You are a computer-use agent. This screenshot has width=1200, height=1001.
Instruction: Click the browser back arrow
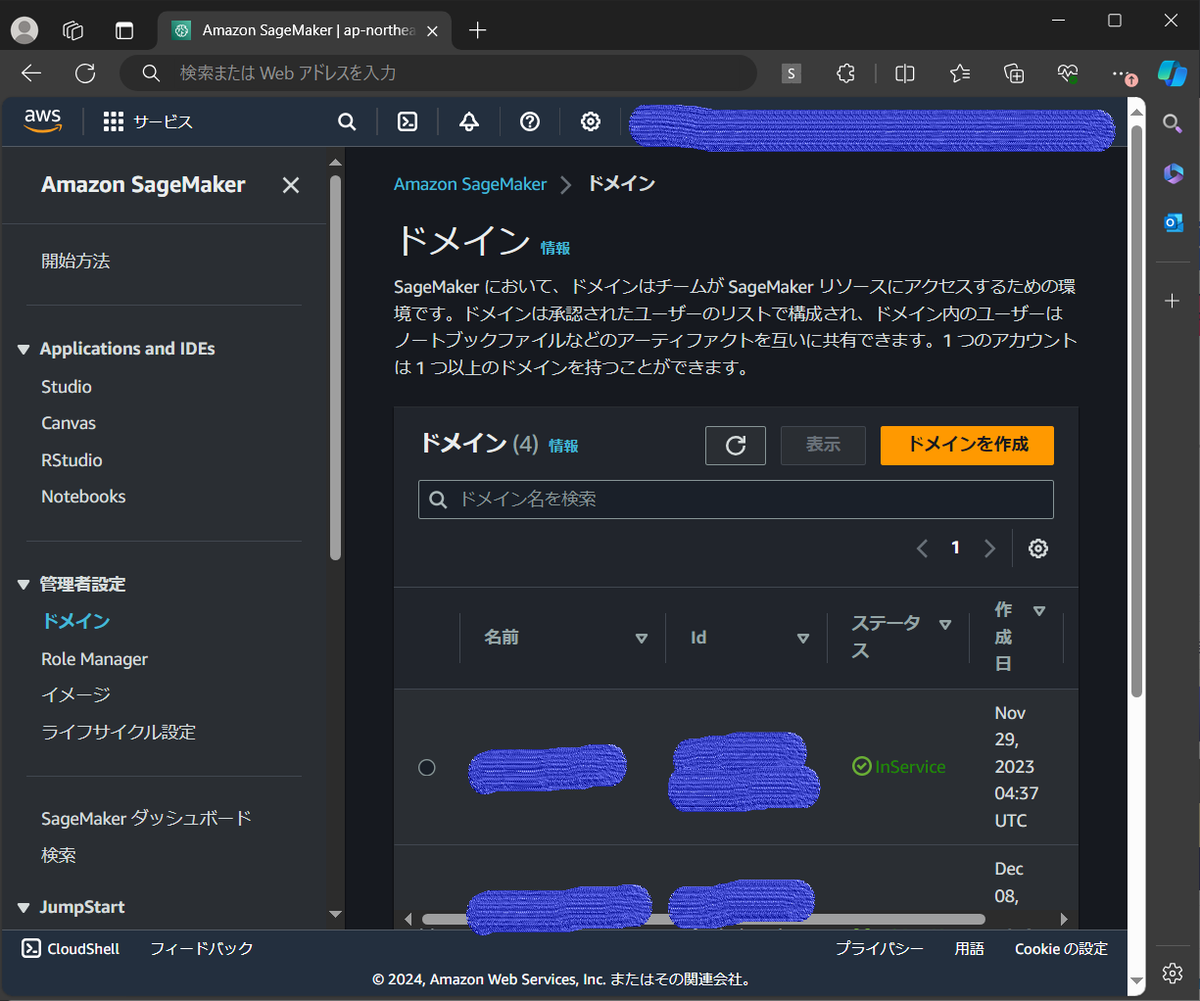point(31,73)
